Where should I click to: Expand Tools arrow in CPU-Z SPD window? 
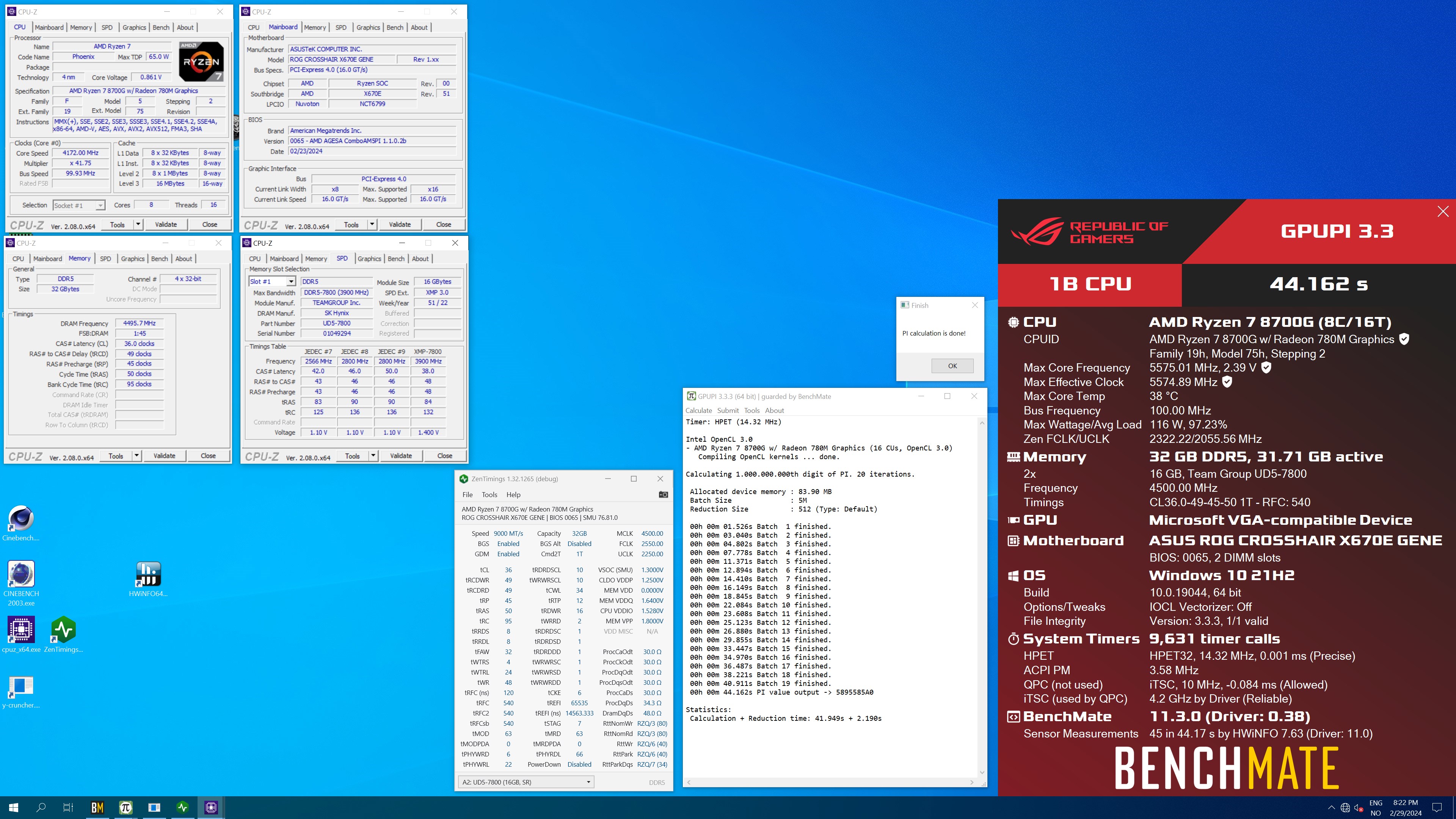373,455
